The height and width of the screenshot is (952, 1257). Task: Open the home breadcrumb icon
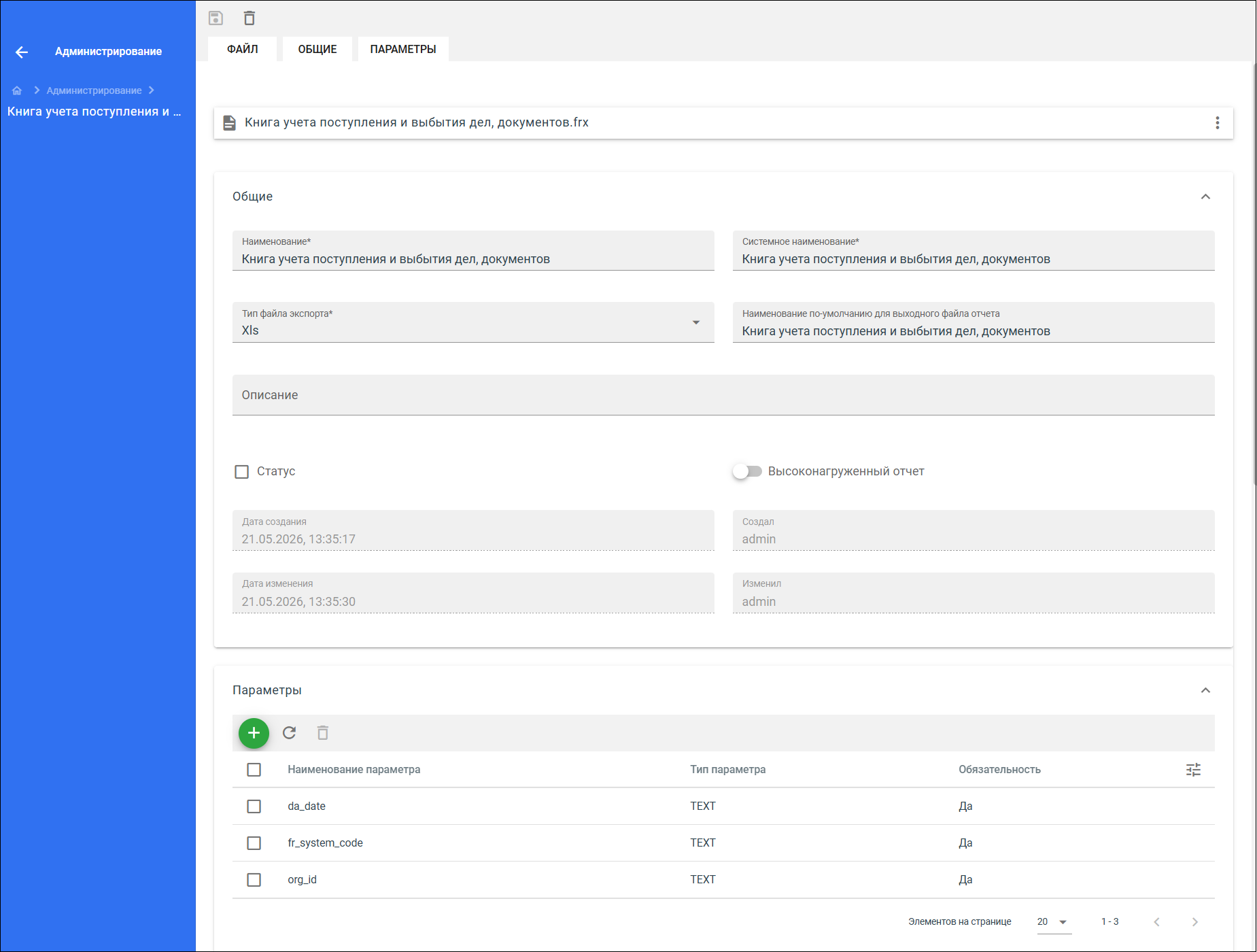pyautogui.click(x=17, y=90)
